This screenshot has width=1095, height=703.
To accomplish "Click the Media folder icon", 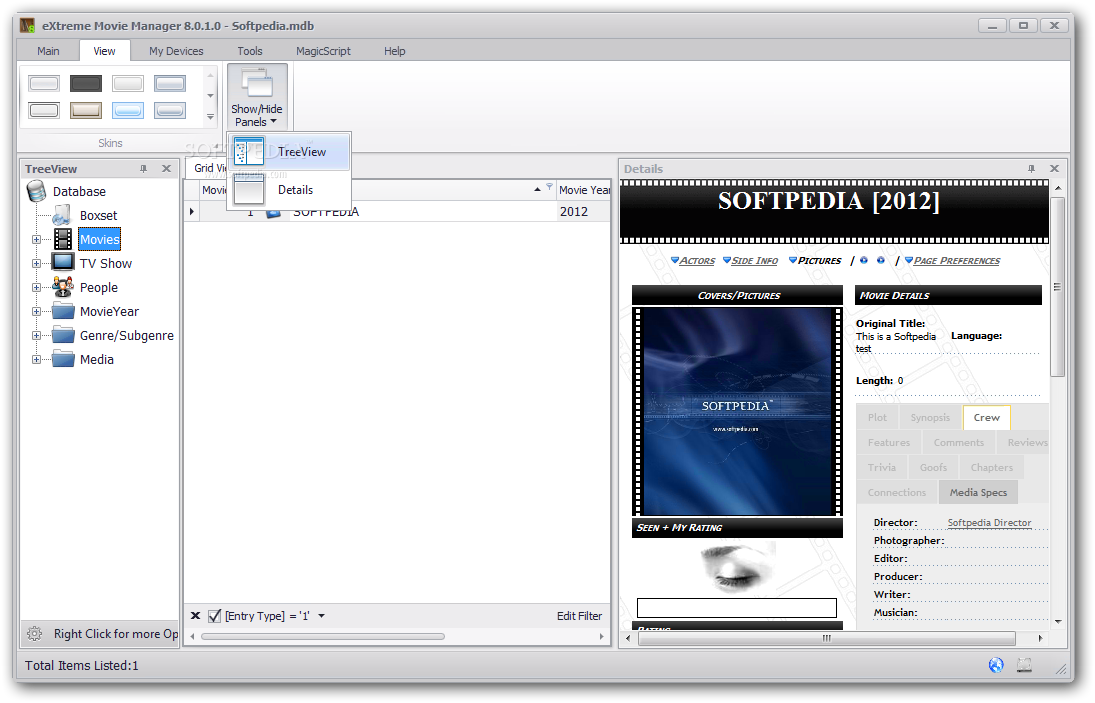I will [x=64, y=360].
